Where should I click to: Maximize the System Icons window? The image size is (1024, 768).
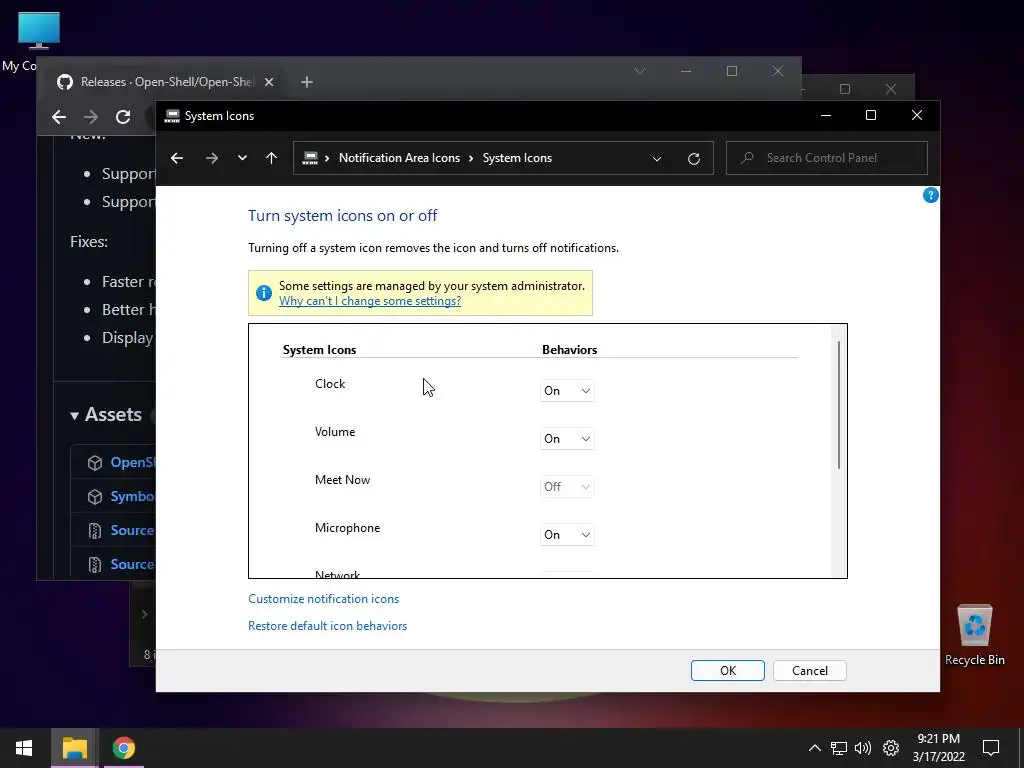(871, 116)
